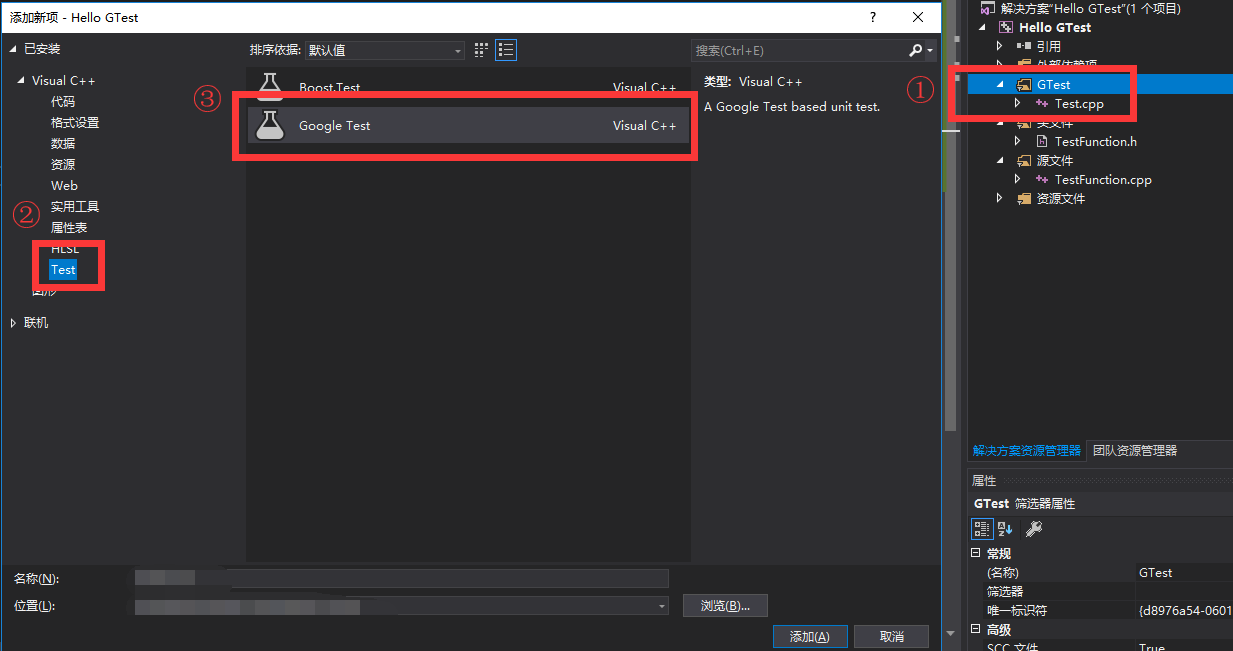This screenshot has height=651, width=1233.
Task: Select TestFunction.h in Solution Explorer
Action: point(1095,141)
